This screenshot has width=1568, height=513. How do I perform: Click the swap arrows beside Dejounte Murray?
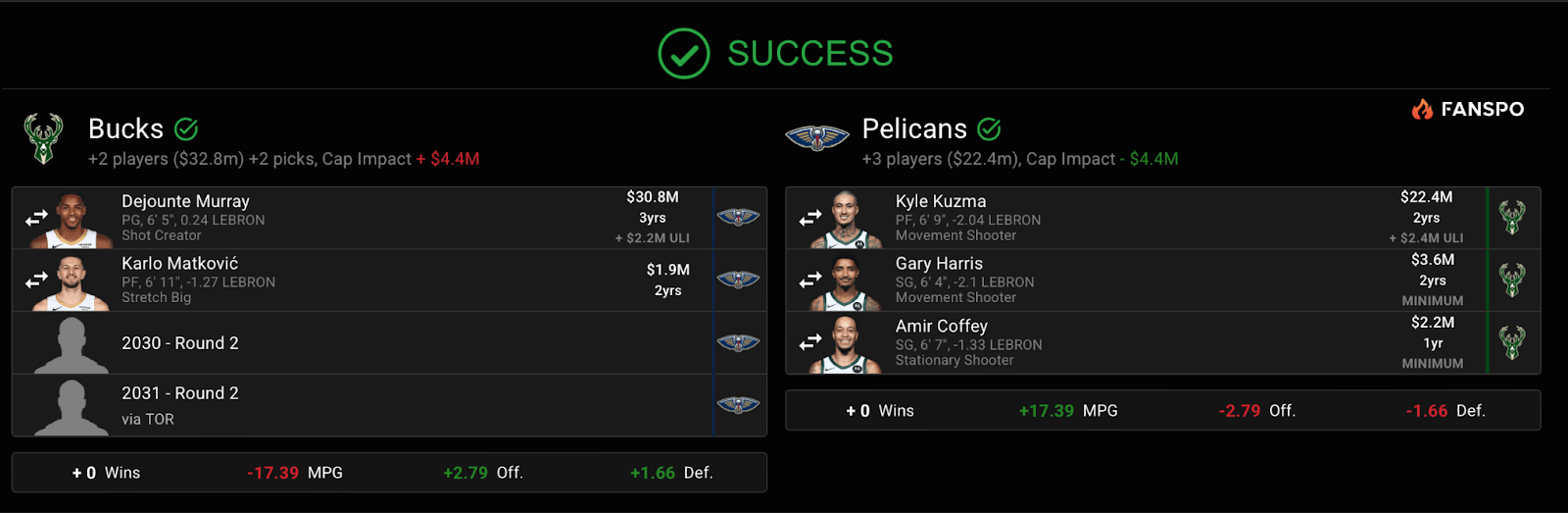pyautogui.click(x=36, y=218)
